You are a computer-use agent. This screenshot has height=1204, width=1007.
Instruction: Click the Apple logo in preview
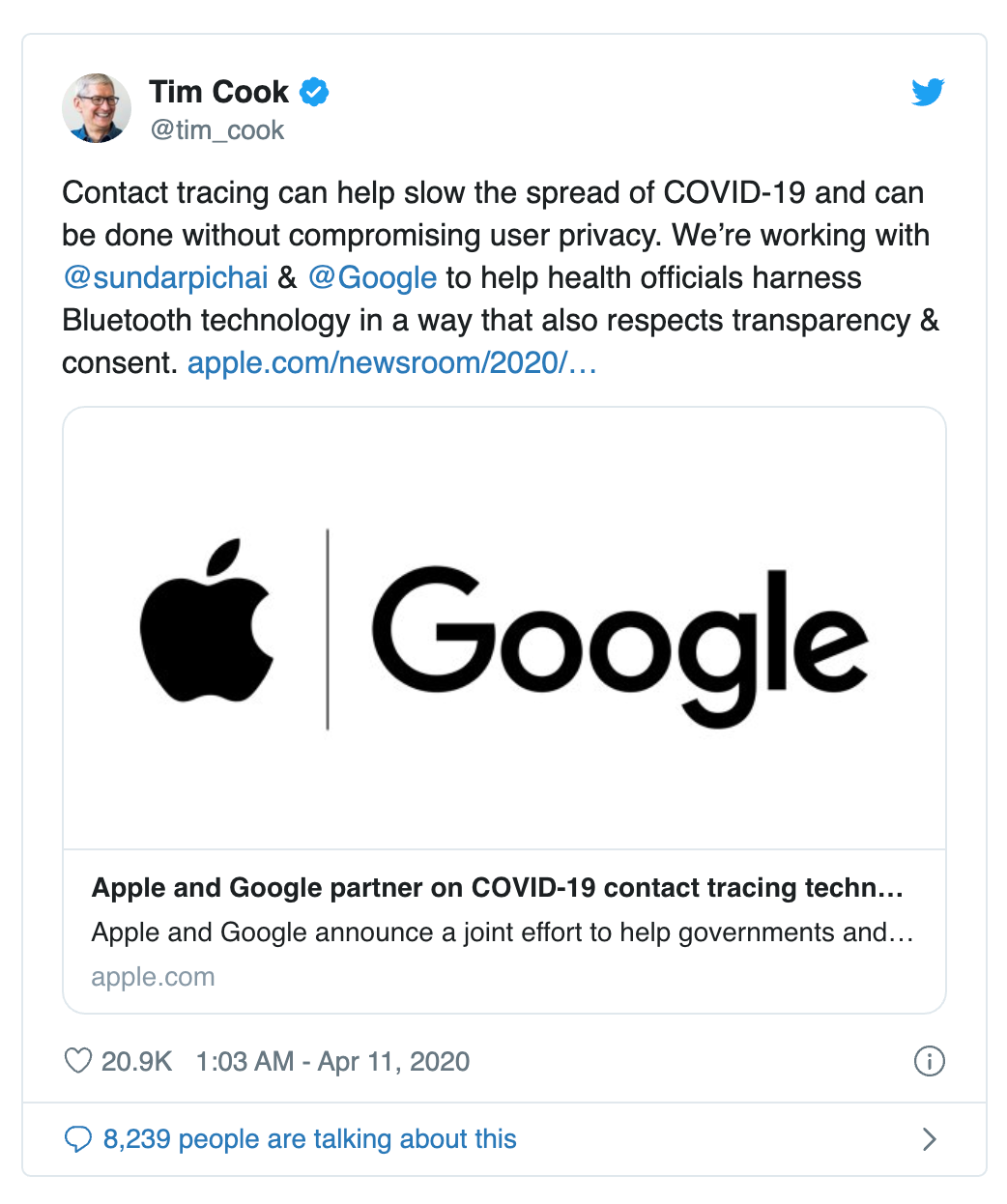pyautogui.click(x=207, y=620)
